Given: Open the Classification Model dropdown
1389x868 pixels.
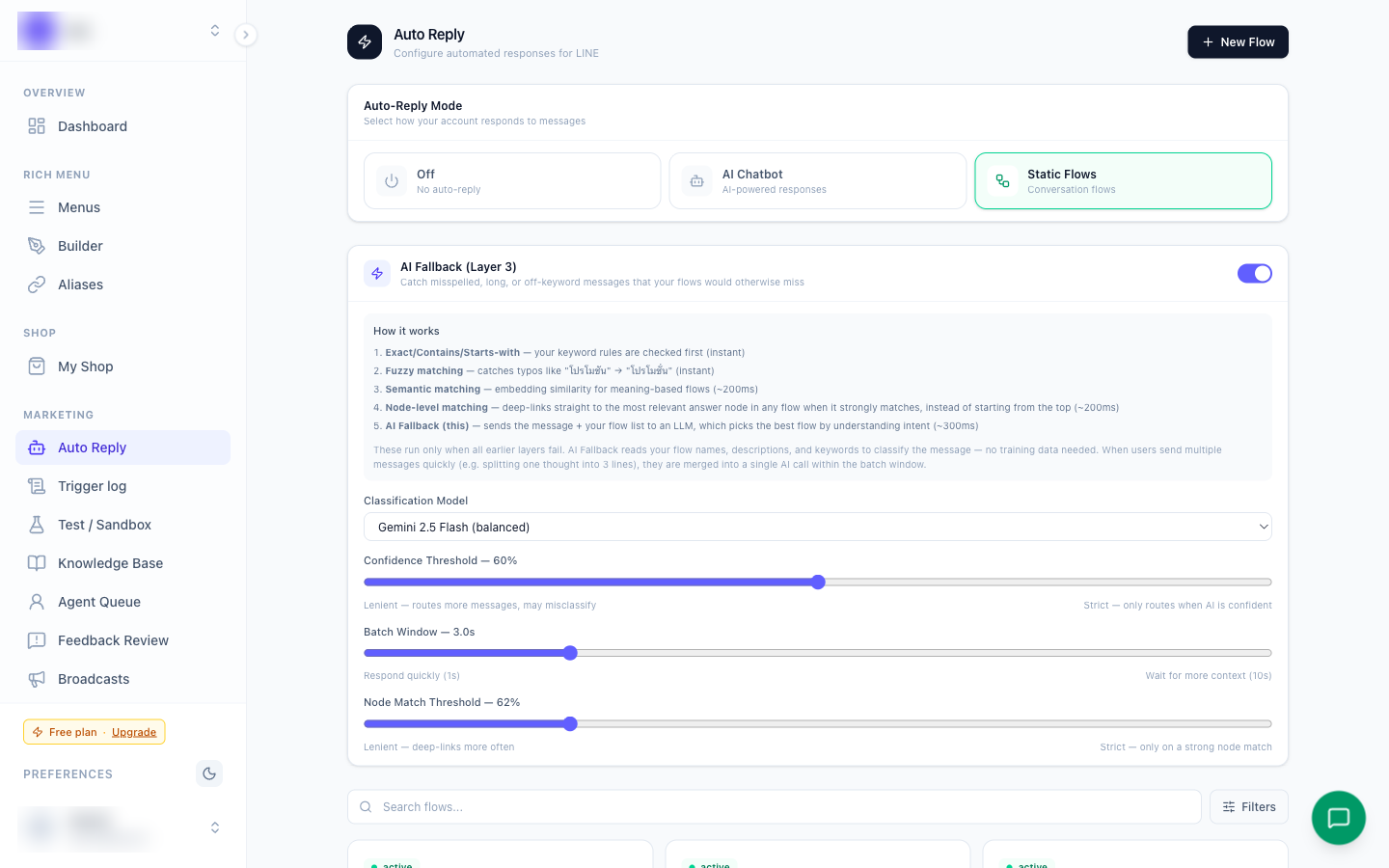Looking at the screenshot, I should click(x=818, y=528).
